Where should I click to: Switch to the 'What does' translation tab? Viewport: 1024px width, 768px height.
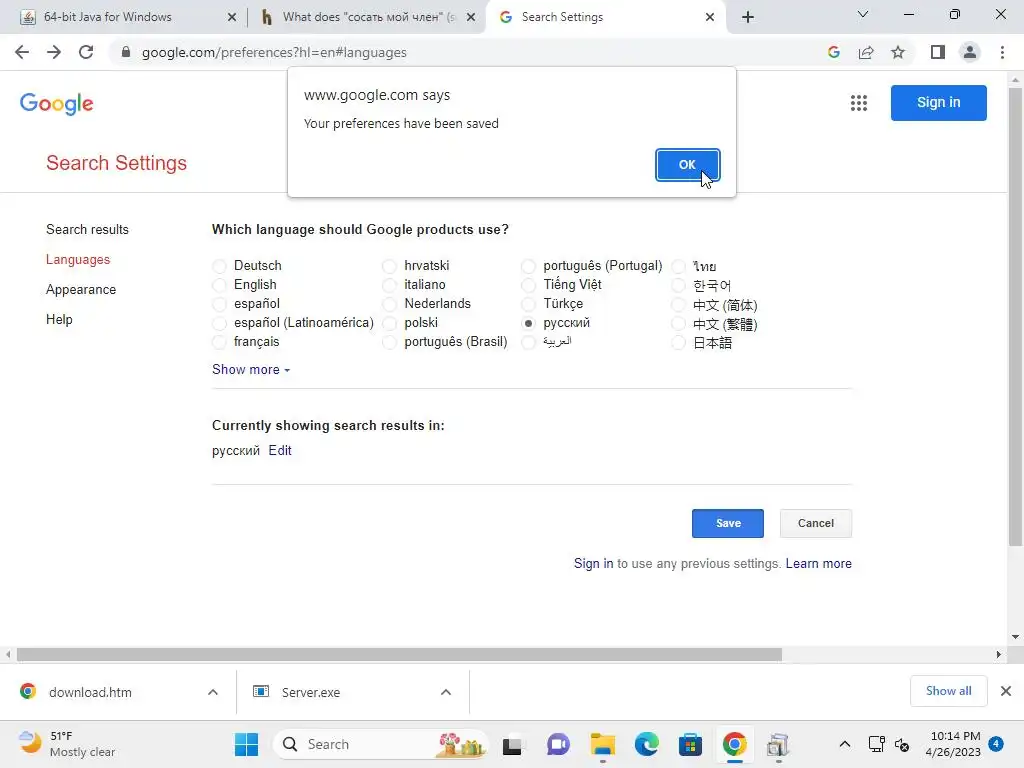pyautogui.click(x=368, y=17)
